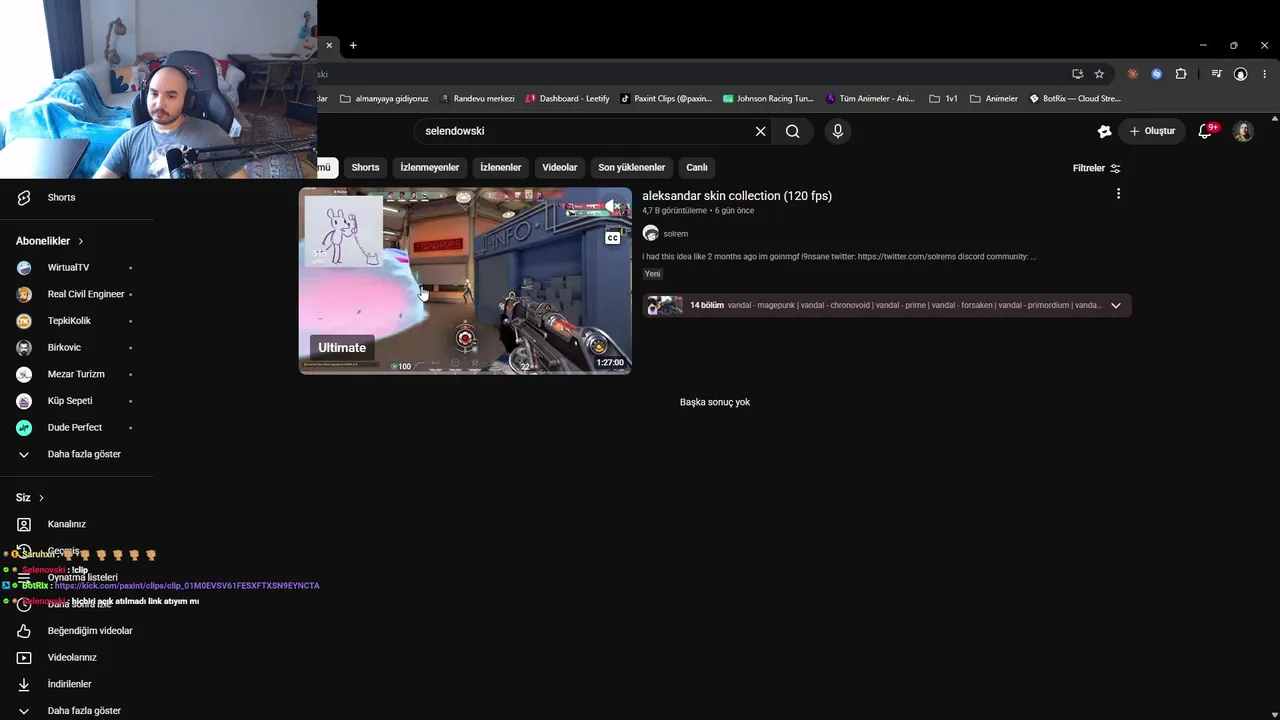Open the Mezar Turizm channel

click(x=77, y=374)
